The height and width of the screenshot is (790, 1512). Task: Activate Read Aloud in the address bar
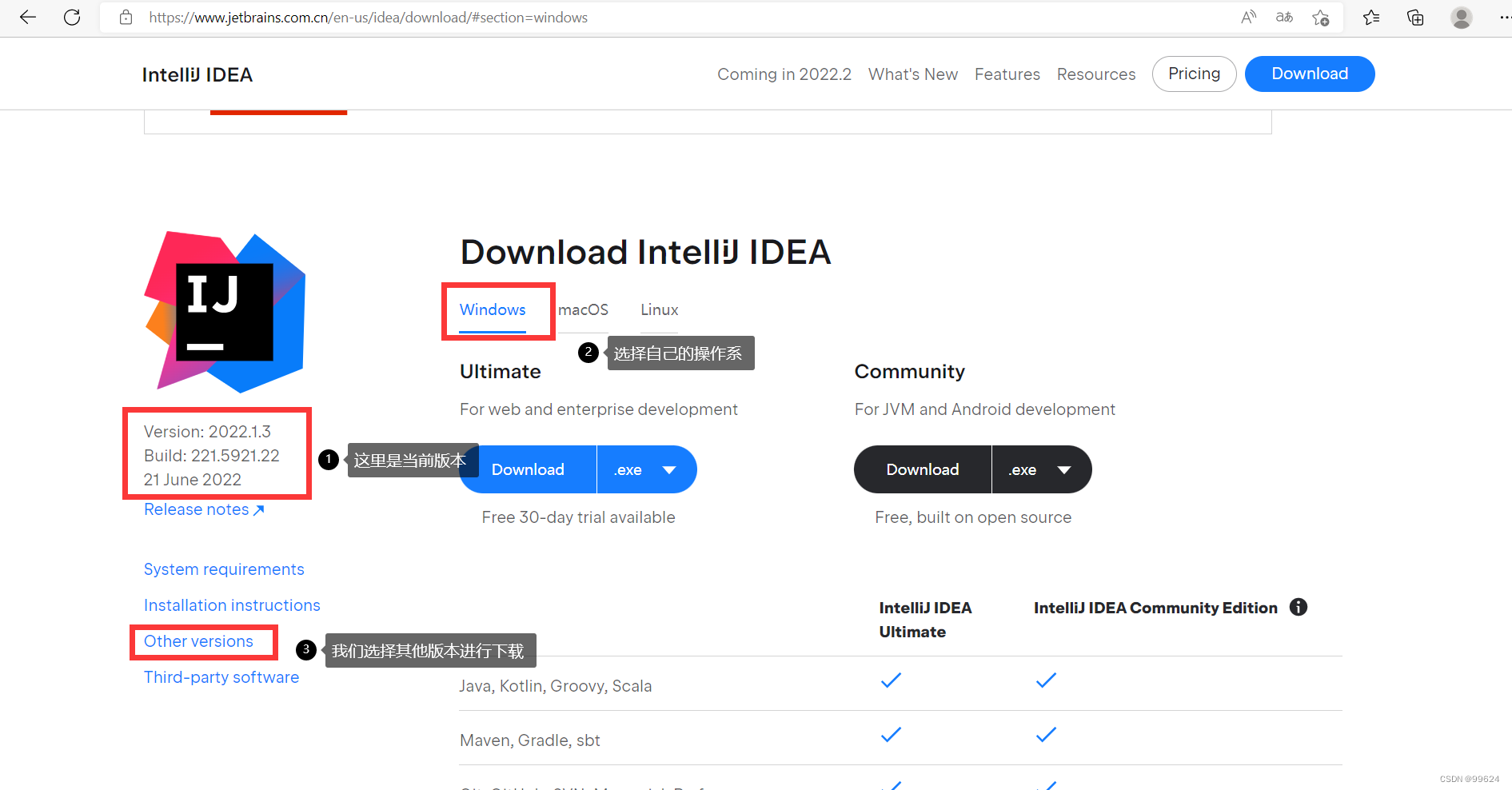pyautogui.click(x=1248, y=17)
